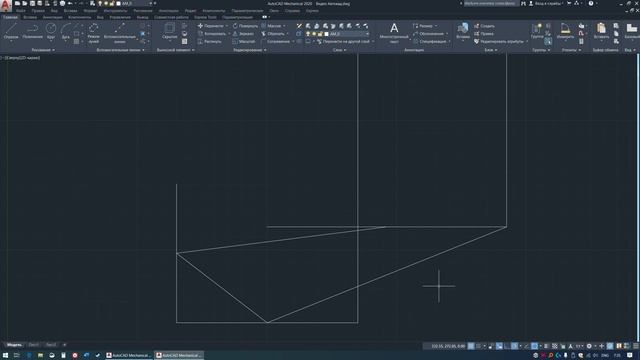Toggle transparency display in status bar

555,346
